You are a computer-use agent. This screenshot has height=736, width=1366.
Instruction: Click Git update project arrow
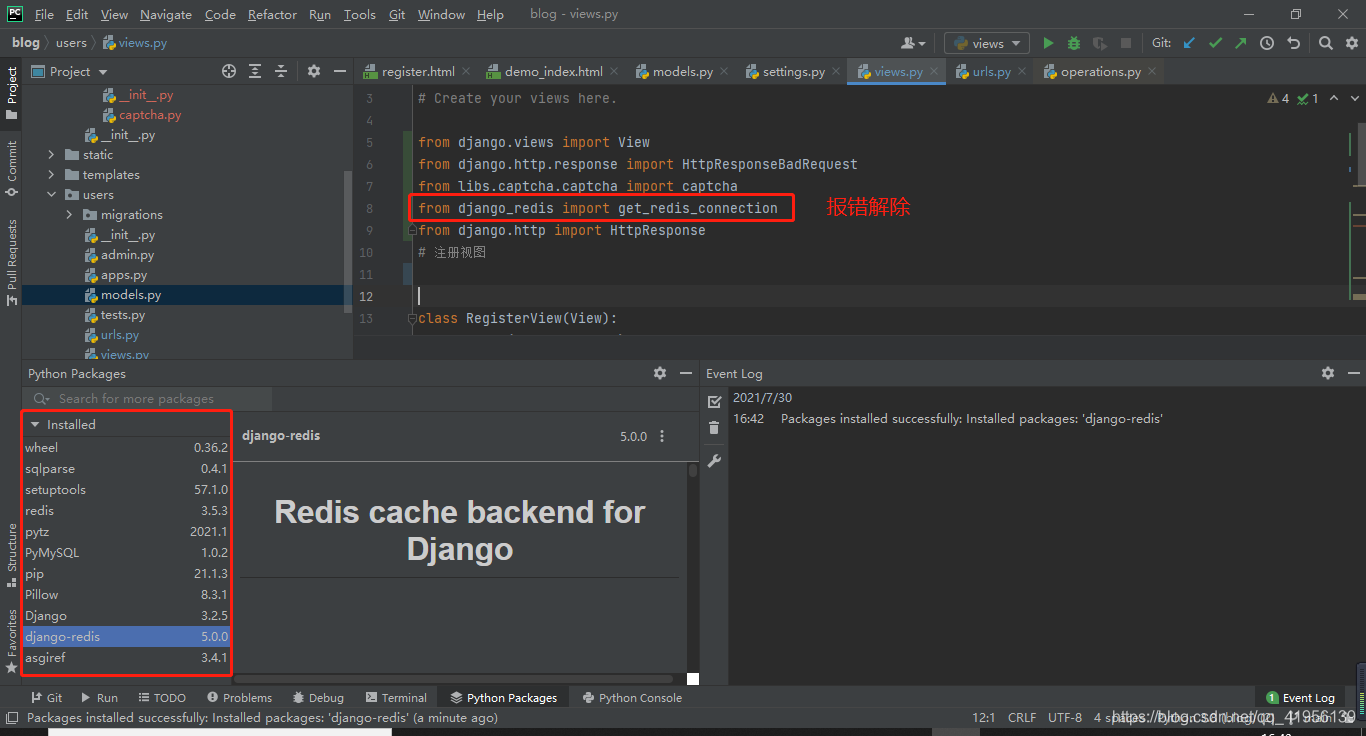1189,43
